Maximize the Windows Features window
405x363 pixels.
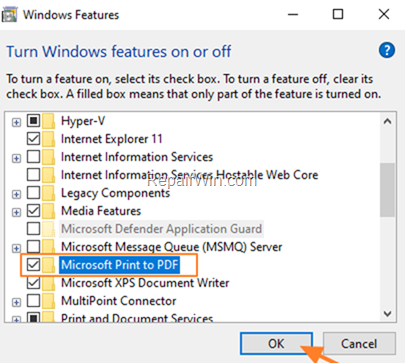coord(338,15)
